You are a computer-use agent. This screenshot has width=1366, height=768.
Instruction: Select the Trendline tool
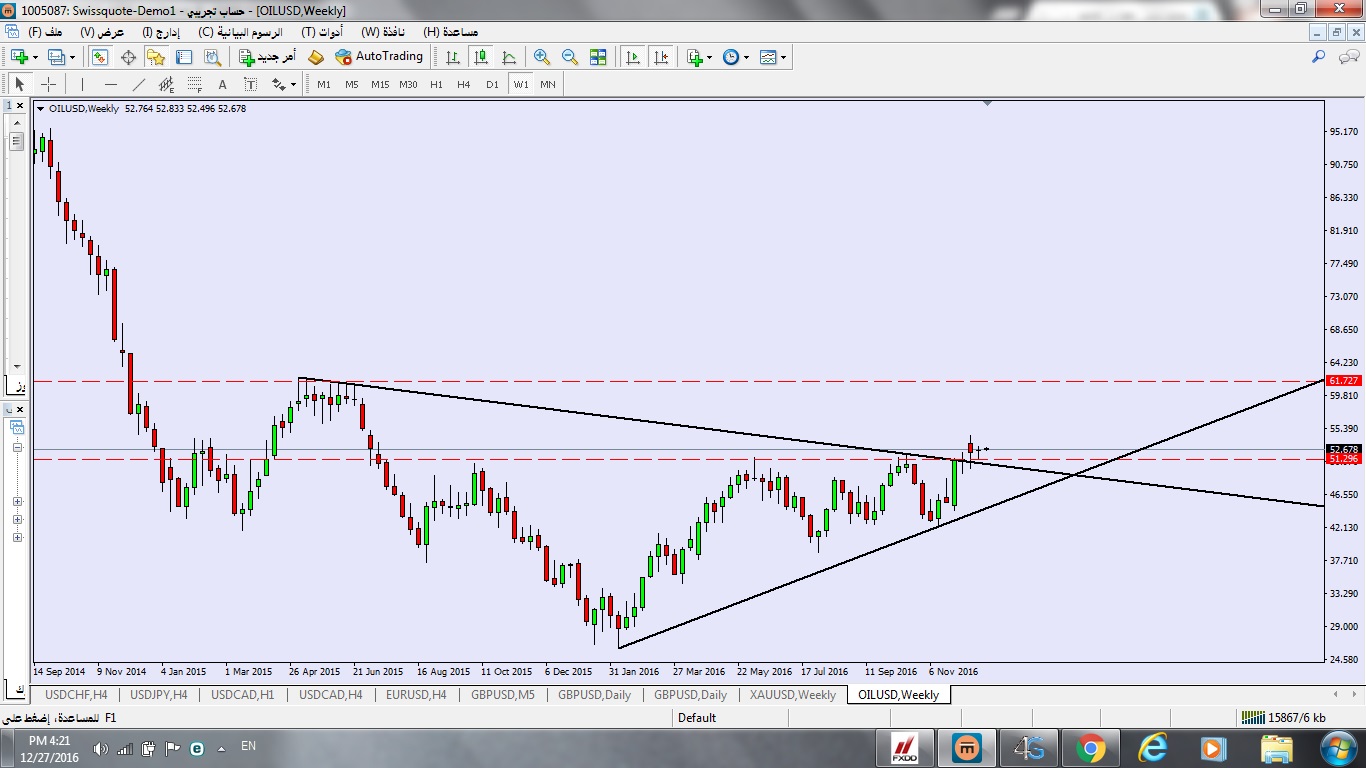[138, 84]
